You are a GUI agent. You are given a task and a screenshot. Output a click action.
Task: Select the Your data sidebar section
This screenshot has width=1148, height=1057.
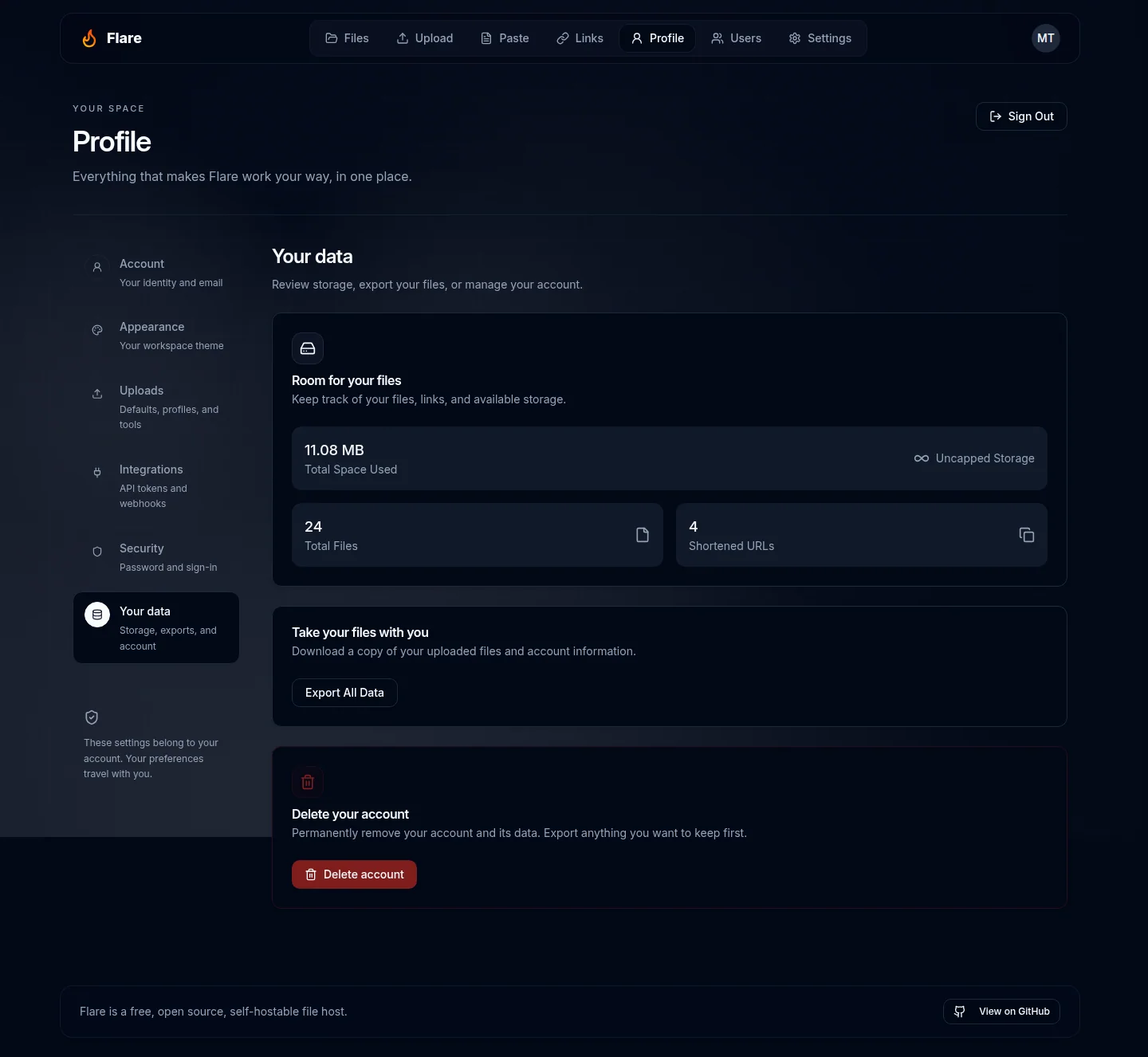(156, 628)
